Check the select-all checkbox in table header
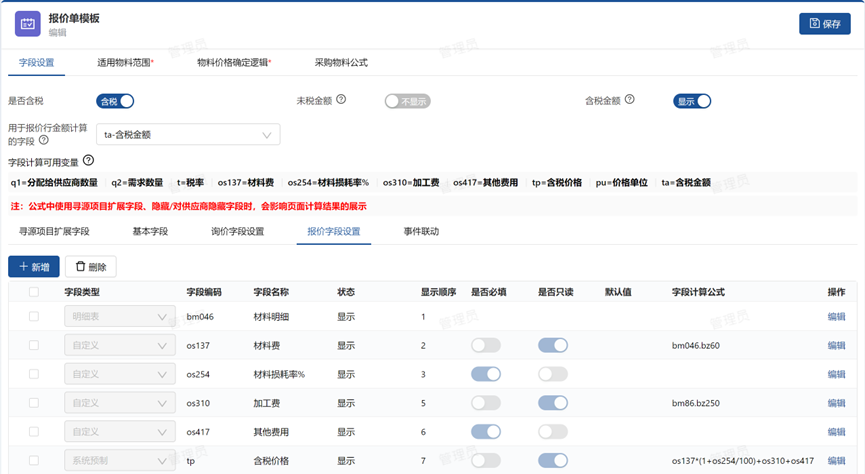 pyautogui.click(x=34, y=292)
